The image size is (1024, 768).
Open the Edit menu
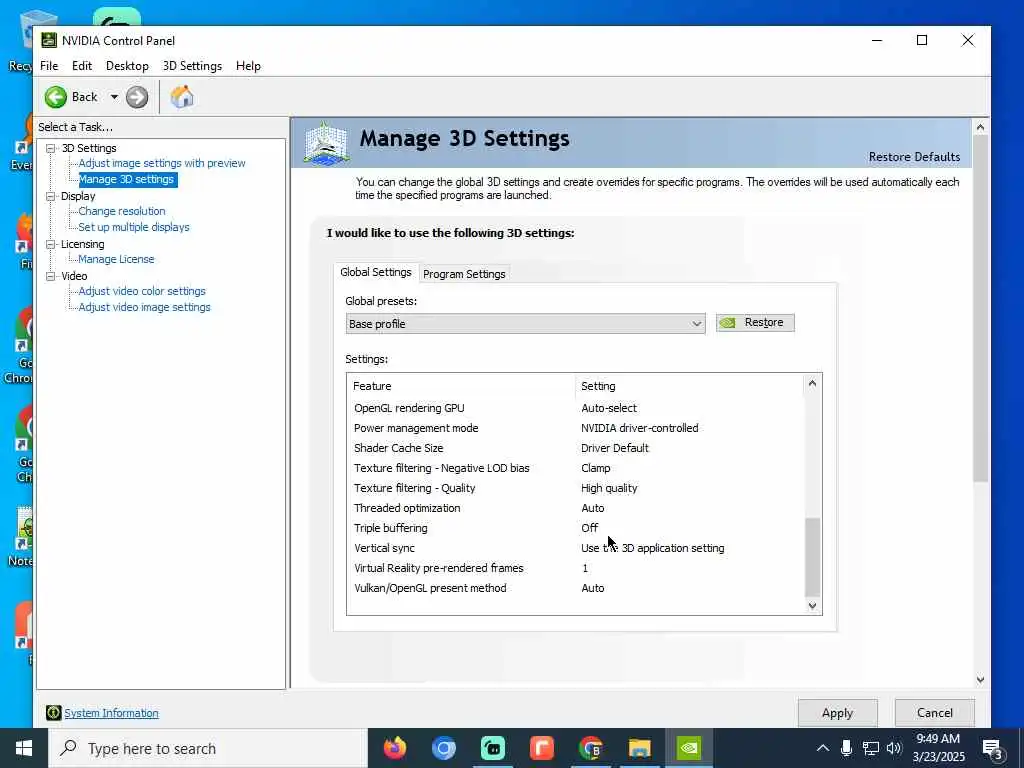[82, 66]
